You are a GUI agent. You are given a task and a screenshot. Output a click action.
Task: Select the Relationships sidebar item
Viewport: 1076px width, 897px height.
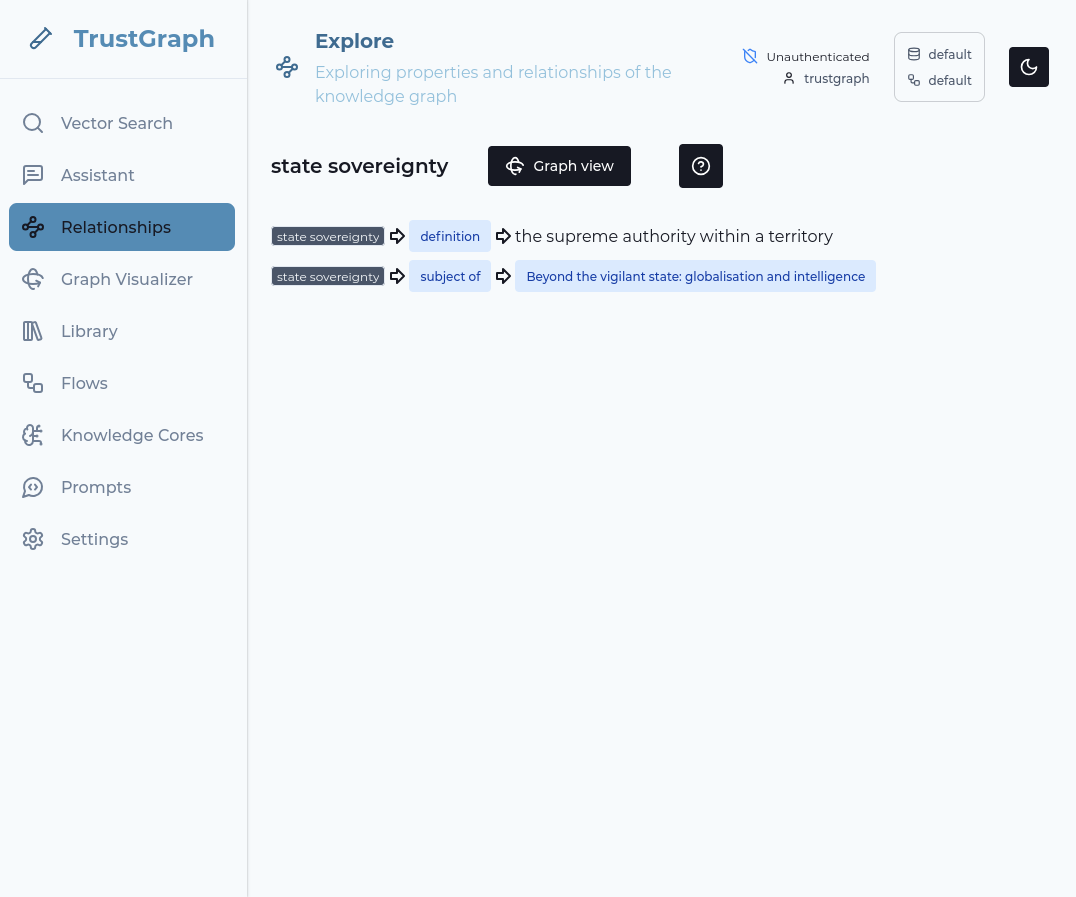pyautogui.click(x=122, y=227)
